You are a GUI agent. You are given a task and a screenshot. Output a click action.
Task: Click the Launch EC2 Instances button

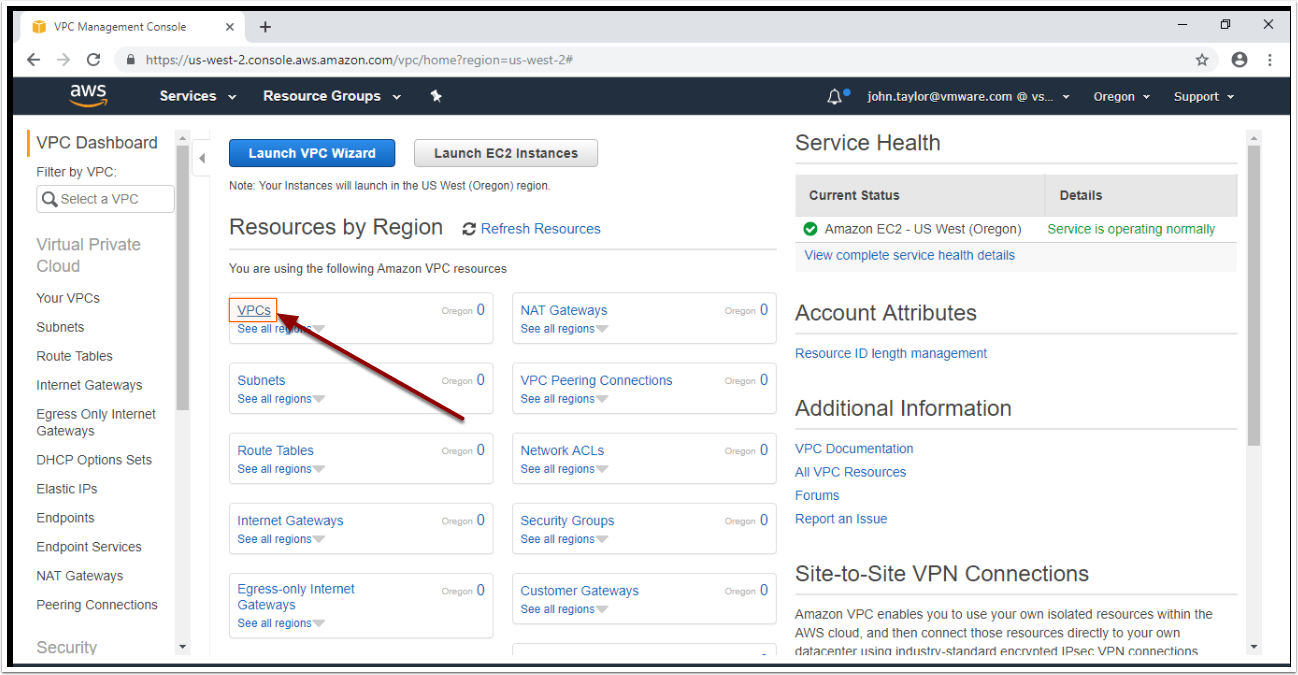pos(505,153)
